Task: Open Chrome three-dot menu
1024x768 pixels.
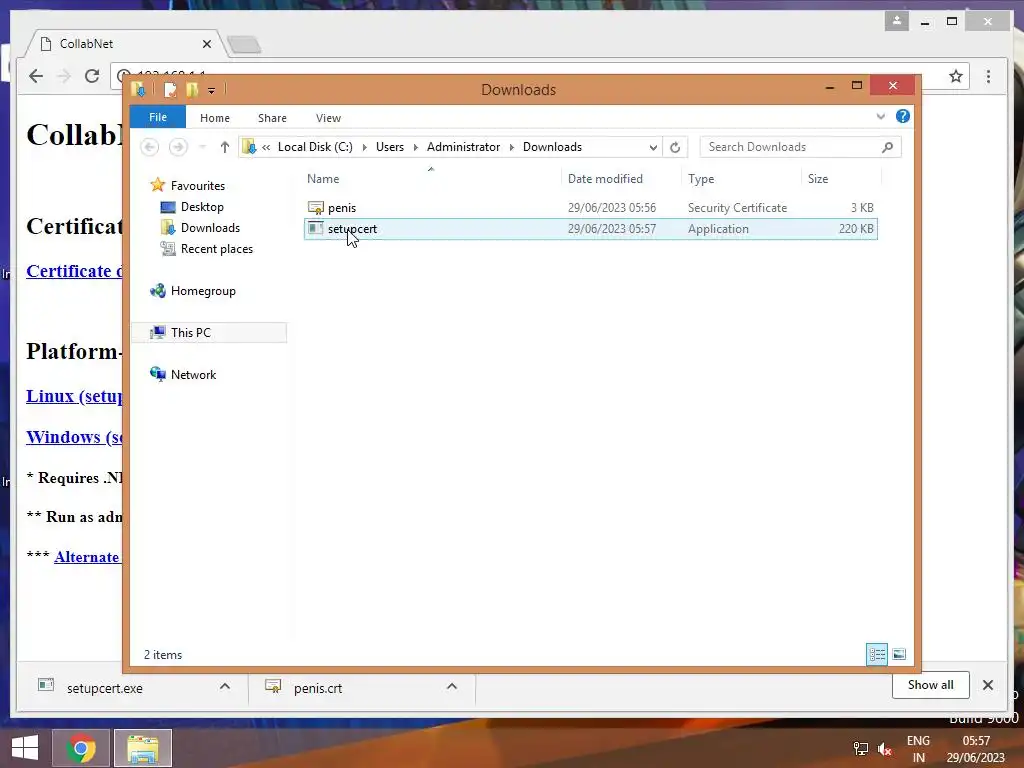Action: point(989,76)
